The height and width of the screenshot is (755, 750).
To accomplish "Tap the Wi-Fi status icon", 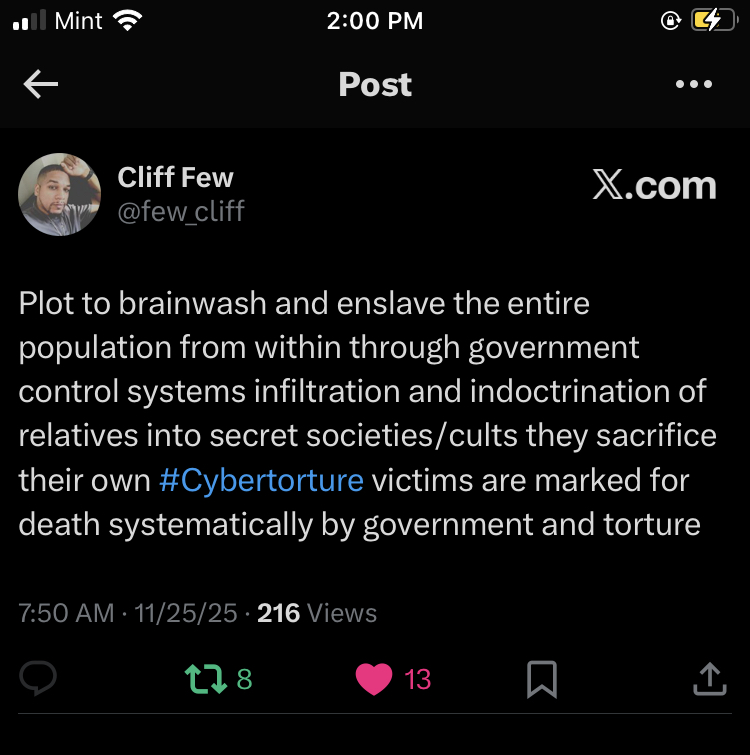I will point(128,21).
